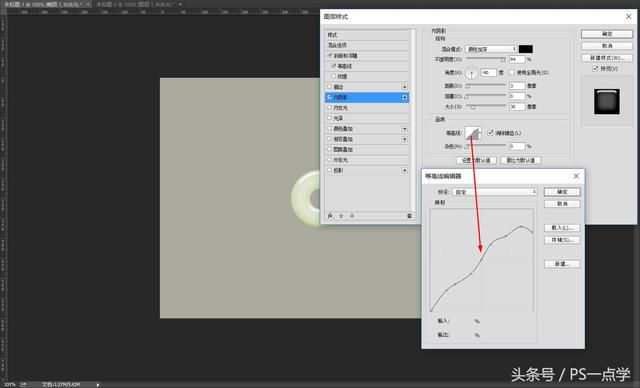Click status bar document info arrow

[98, 384]
